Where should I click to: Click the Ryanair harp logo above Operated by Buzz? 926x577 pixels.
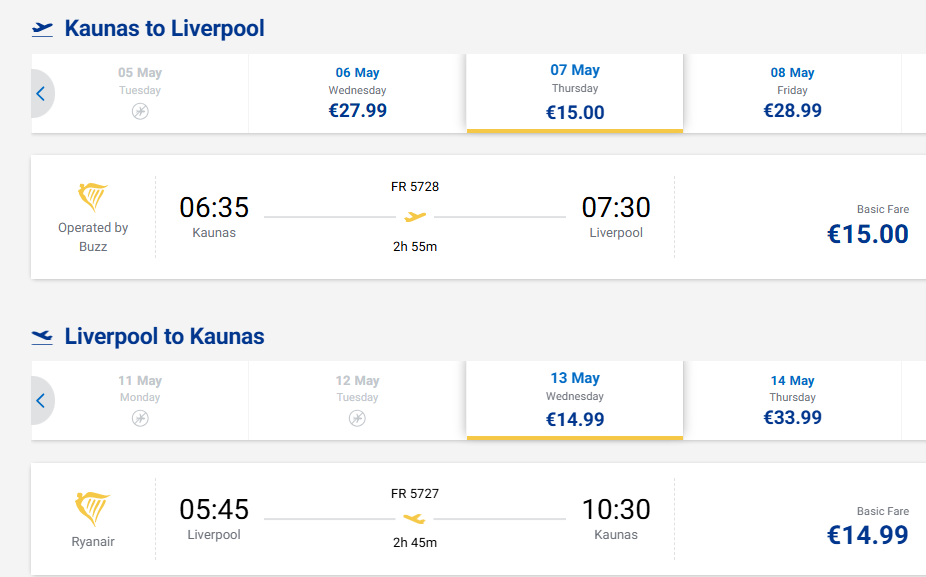[x=93, y=197]
